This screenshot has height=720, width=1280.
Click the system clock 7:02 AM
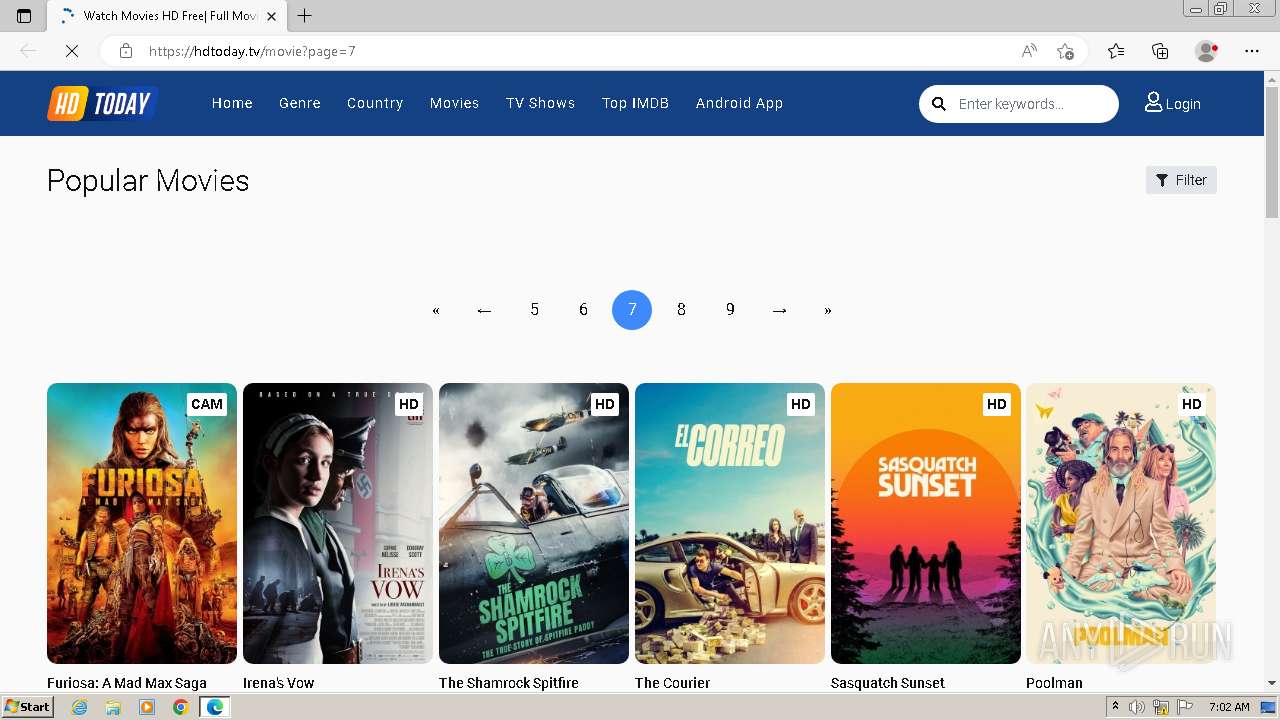1229,707
